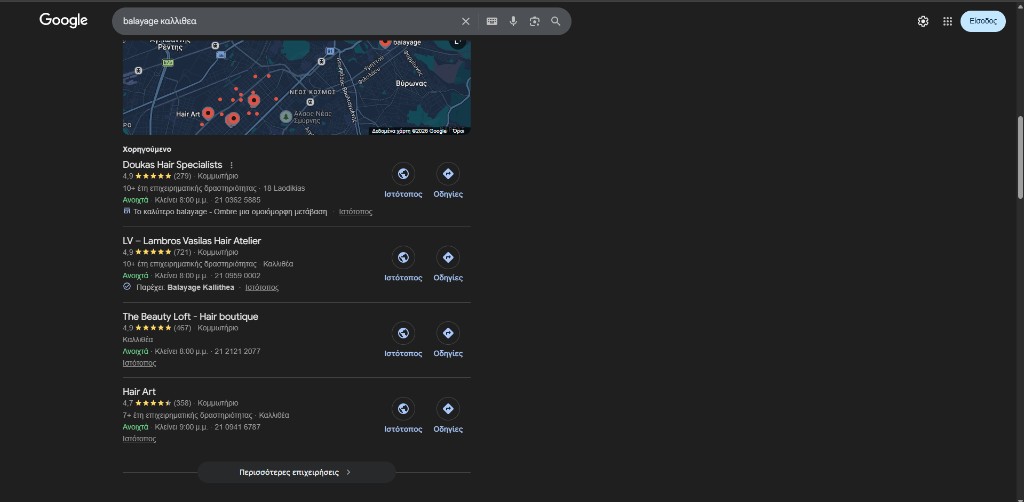The width and height of the screenshot is (1024, 502).
Task: Open the on-screen keyboard input tool
Action: click(x=492, y=22)
